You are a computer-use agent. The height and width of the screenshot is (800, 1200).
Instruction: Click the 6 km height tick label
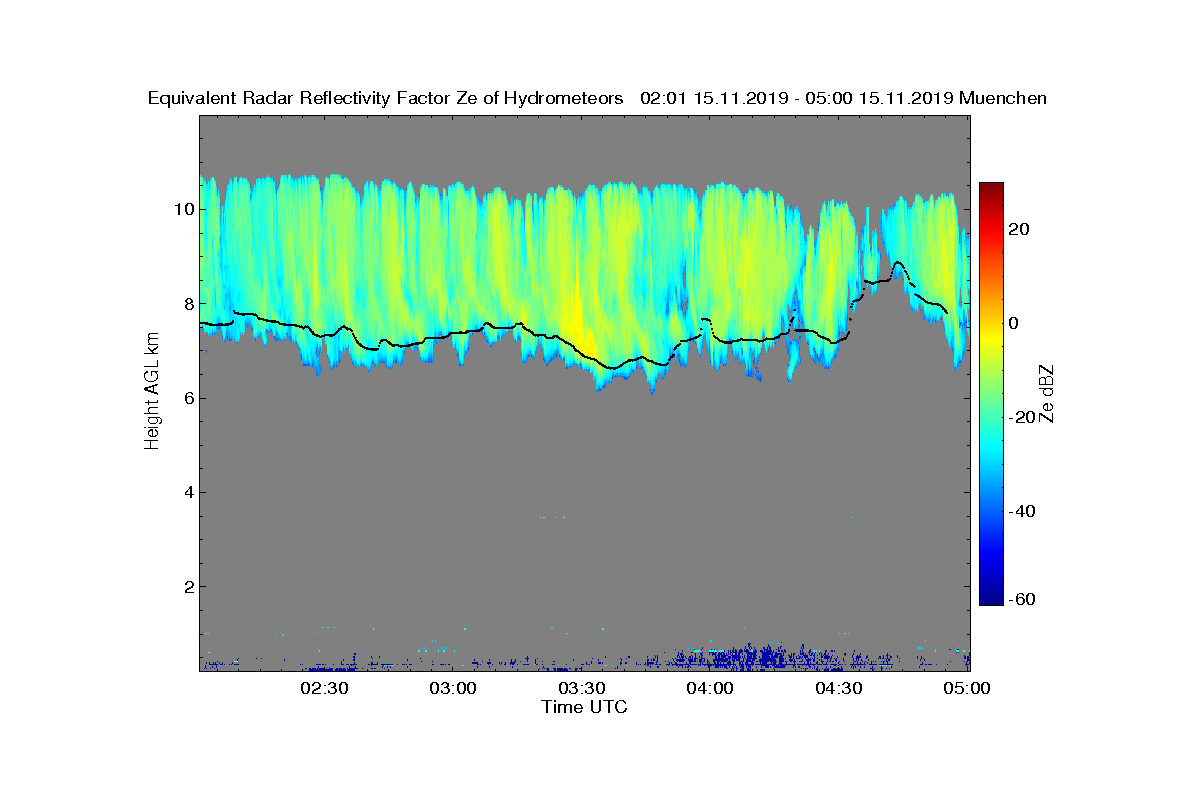pos(188,398)
